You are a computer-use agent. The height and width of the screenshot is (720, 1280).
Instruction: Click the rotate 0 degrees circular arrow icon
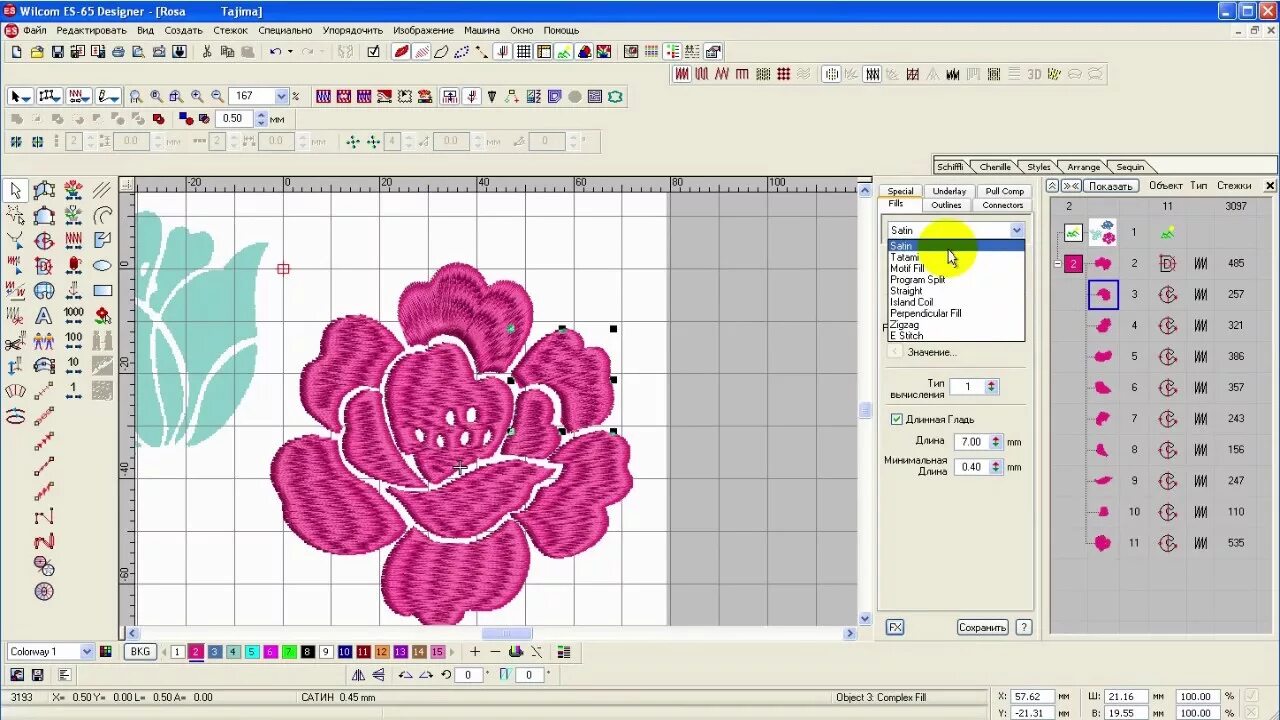pyautogui.click(x=446, y=675)
